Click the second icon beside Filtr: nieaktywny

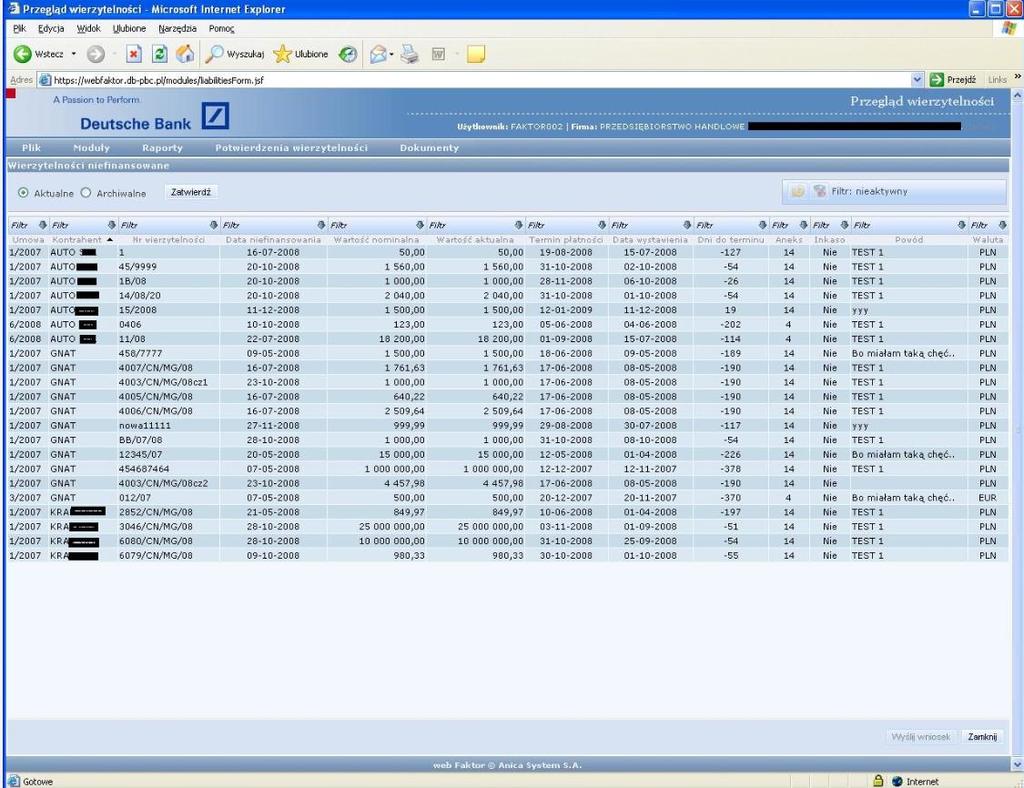click(x=820, y=191)
